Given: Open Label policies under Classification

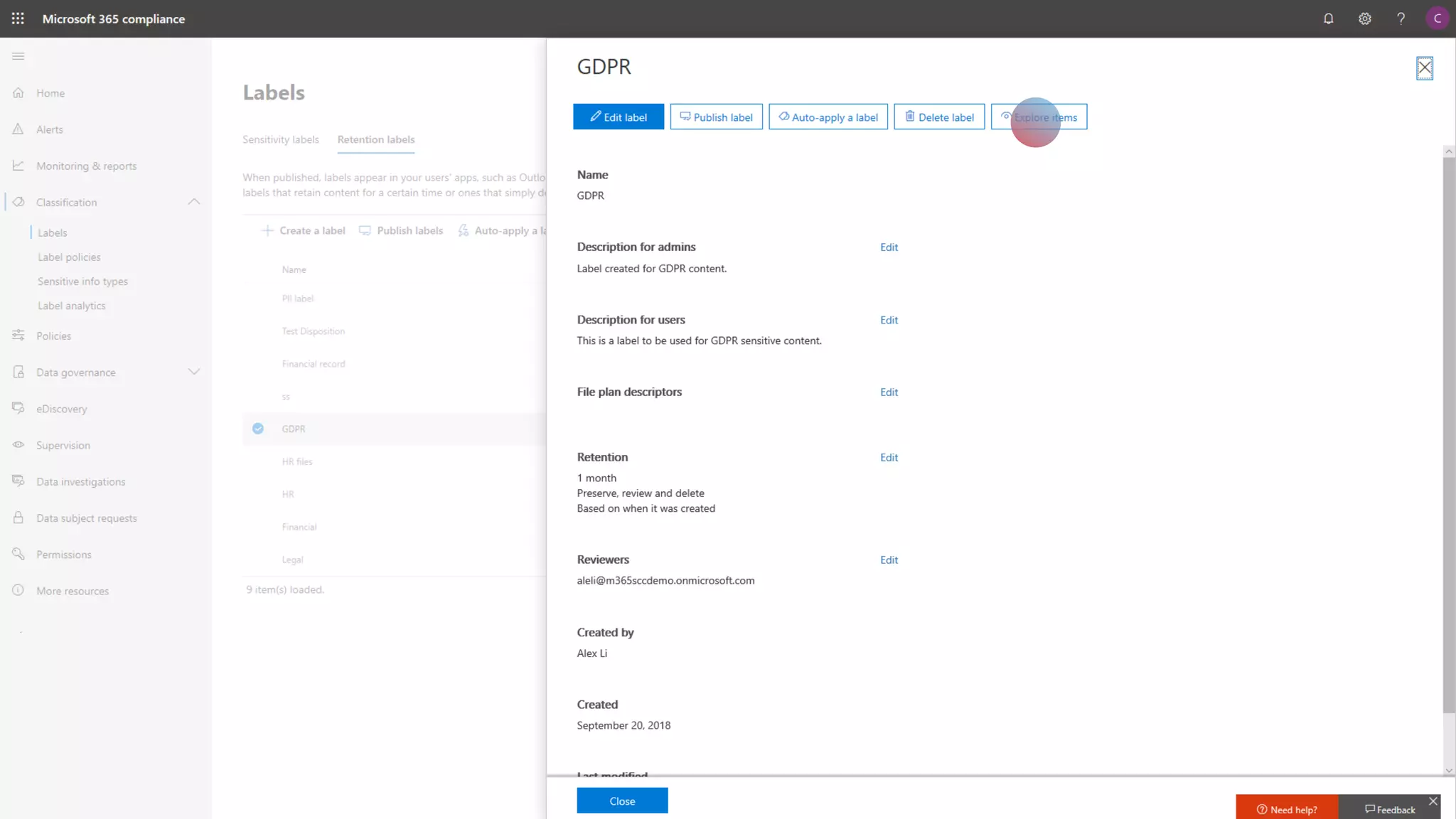Looking at the screenshot, I should 69,257.
